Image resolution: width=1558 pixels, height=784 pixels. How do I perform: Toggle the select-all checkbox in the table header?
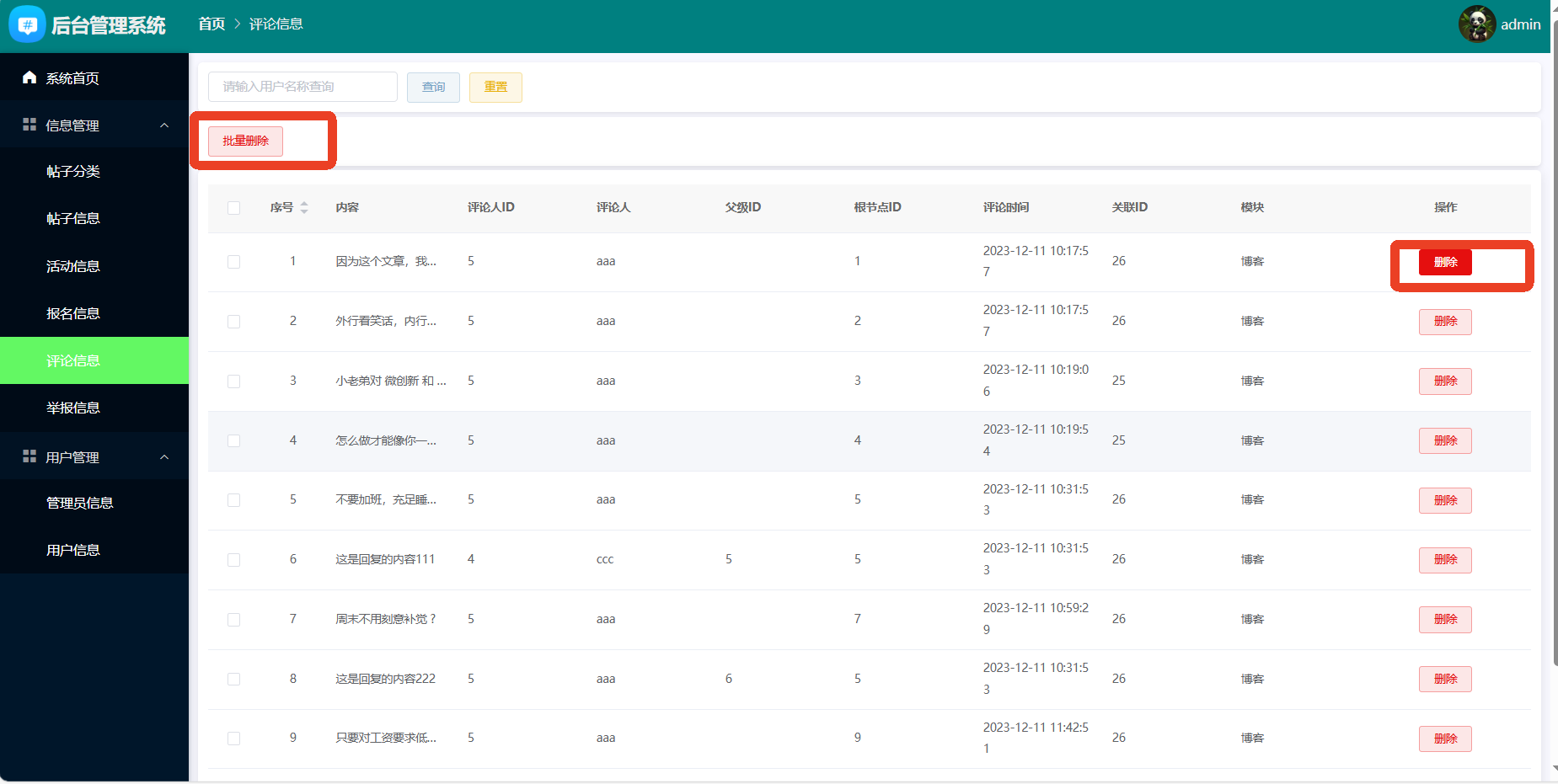(234, 208)
